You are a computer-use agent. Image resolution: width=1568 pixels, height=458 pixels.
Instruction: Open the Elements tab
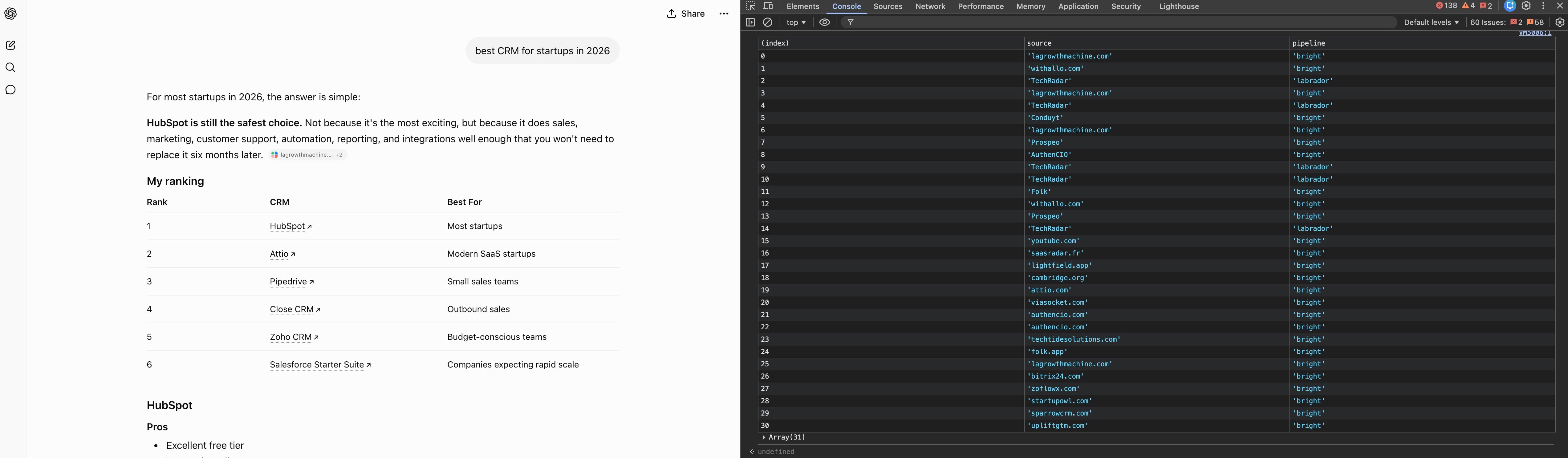point(803,6)
